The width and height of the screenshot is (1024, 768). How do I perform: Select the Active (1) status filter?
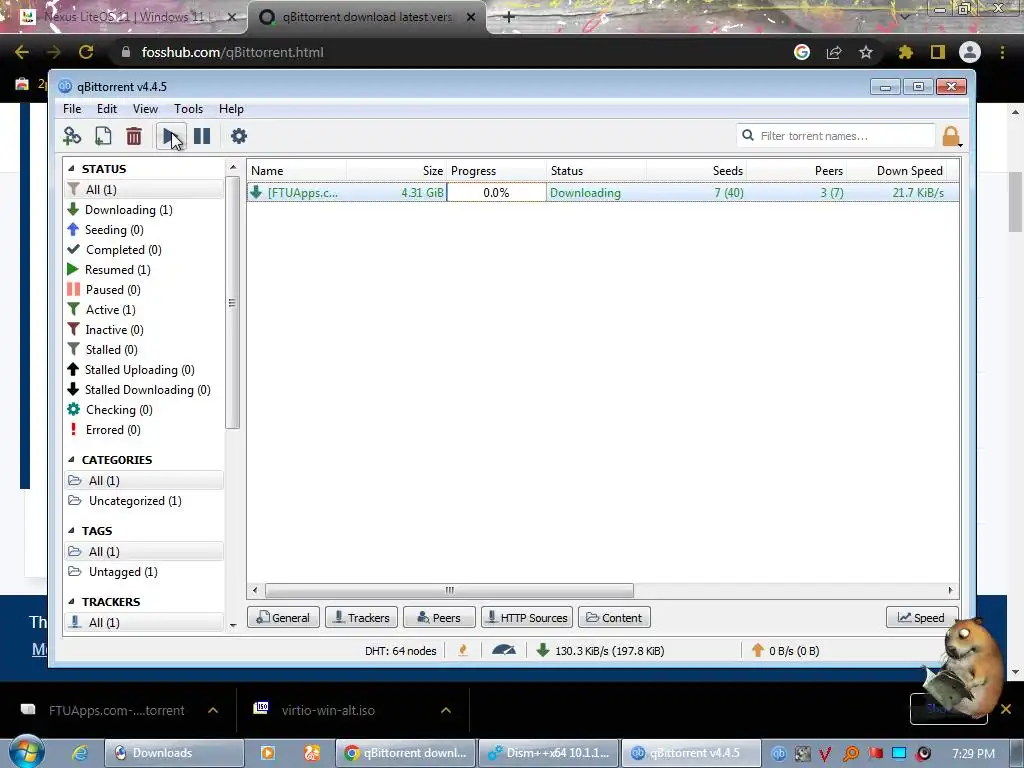click(x=110, y=310)
